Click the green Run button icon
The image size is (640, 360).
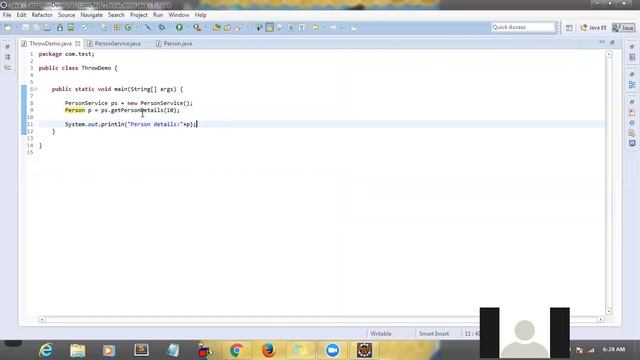179,28
